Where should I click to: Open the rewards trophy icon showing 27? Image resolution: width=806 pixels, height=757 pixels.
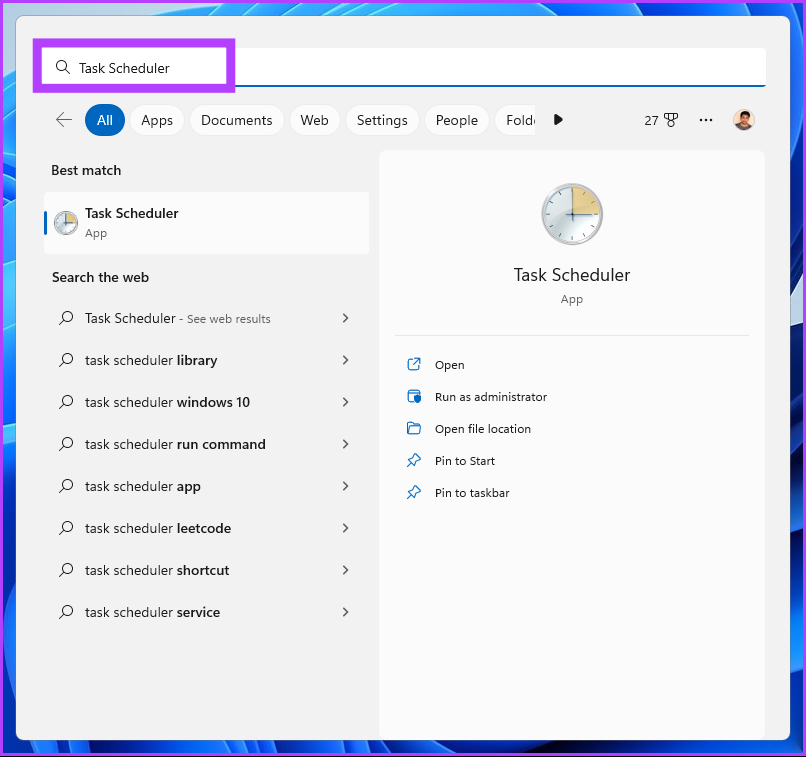(x=671, y=120)
